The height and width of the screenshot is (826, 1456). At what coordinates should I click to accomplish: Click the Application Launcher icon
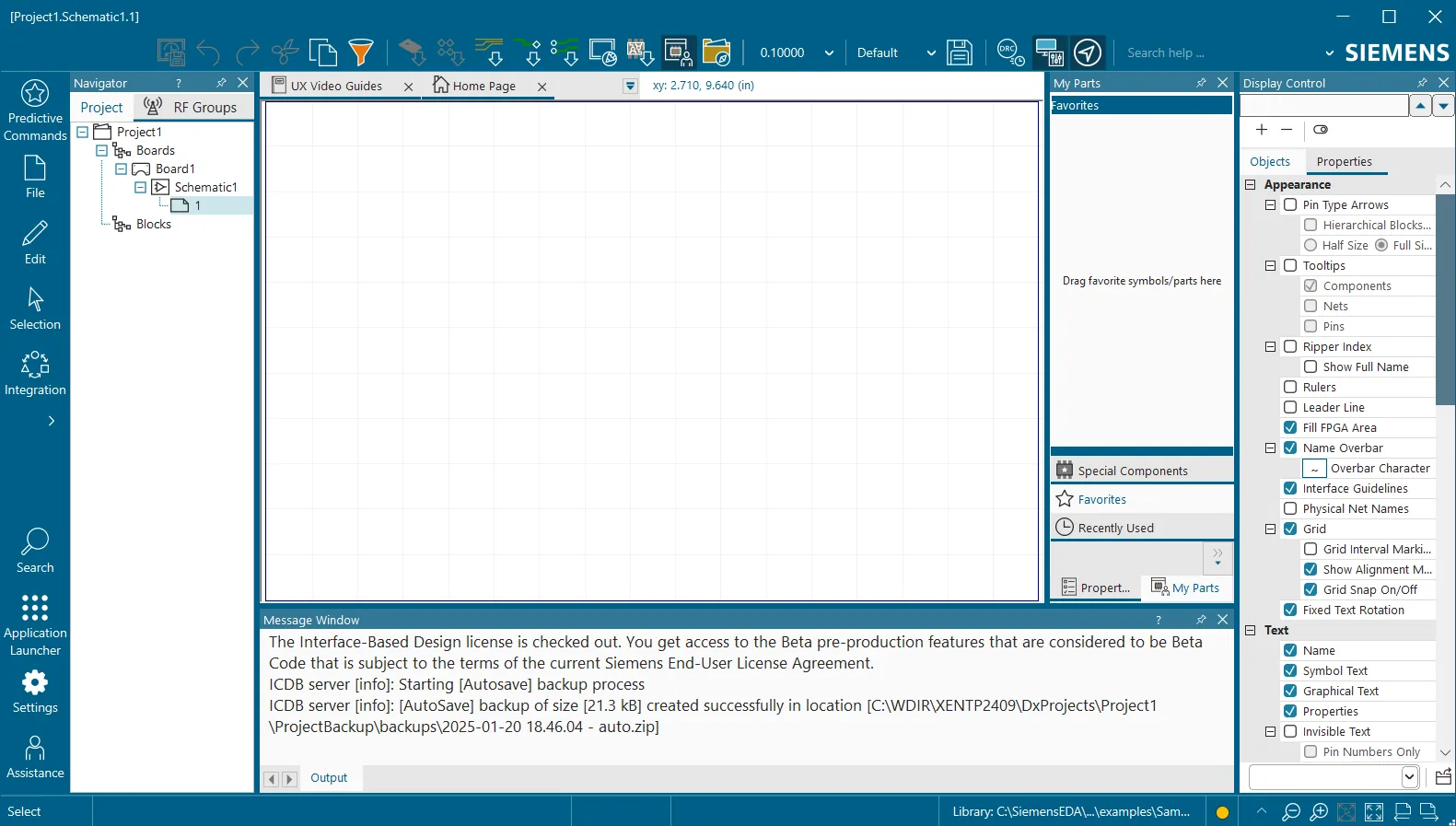pos(35,624)
